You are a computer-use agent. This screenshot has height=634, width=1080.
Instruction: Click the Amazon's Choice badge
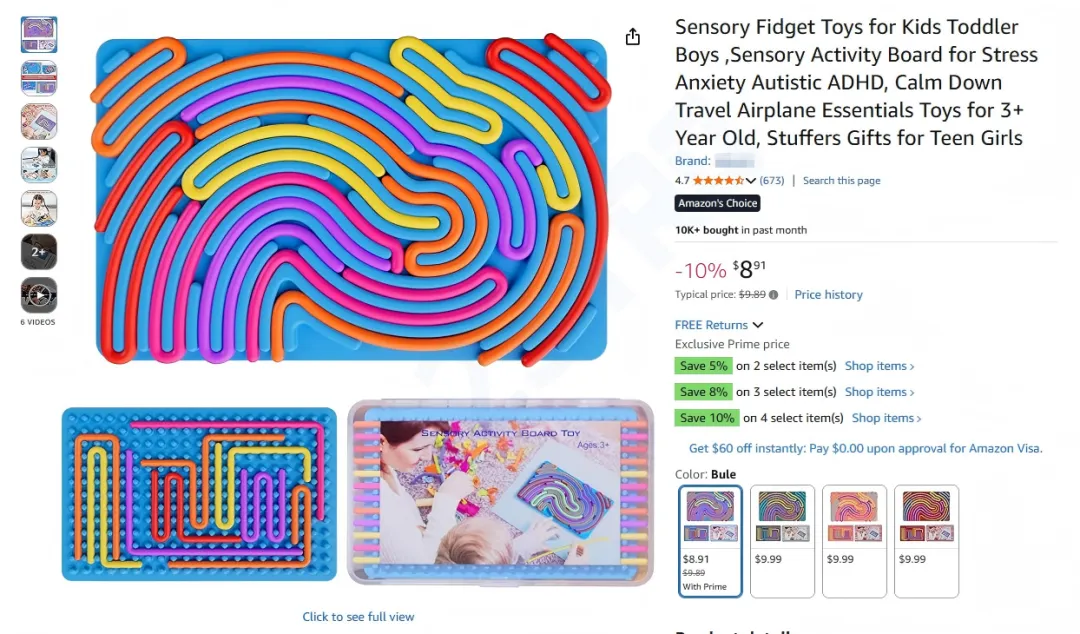pyautogui.click(x=717, y=203)
